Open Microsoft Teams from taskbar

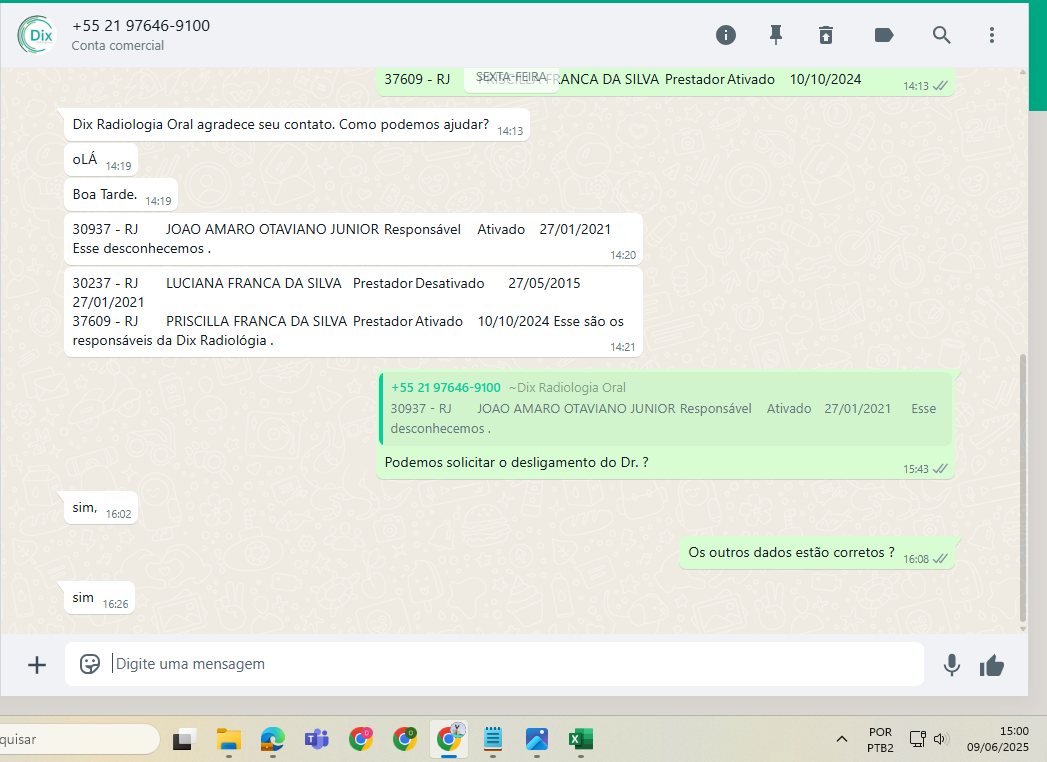[317, 739]
